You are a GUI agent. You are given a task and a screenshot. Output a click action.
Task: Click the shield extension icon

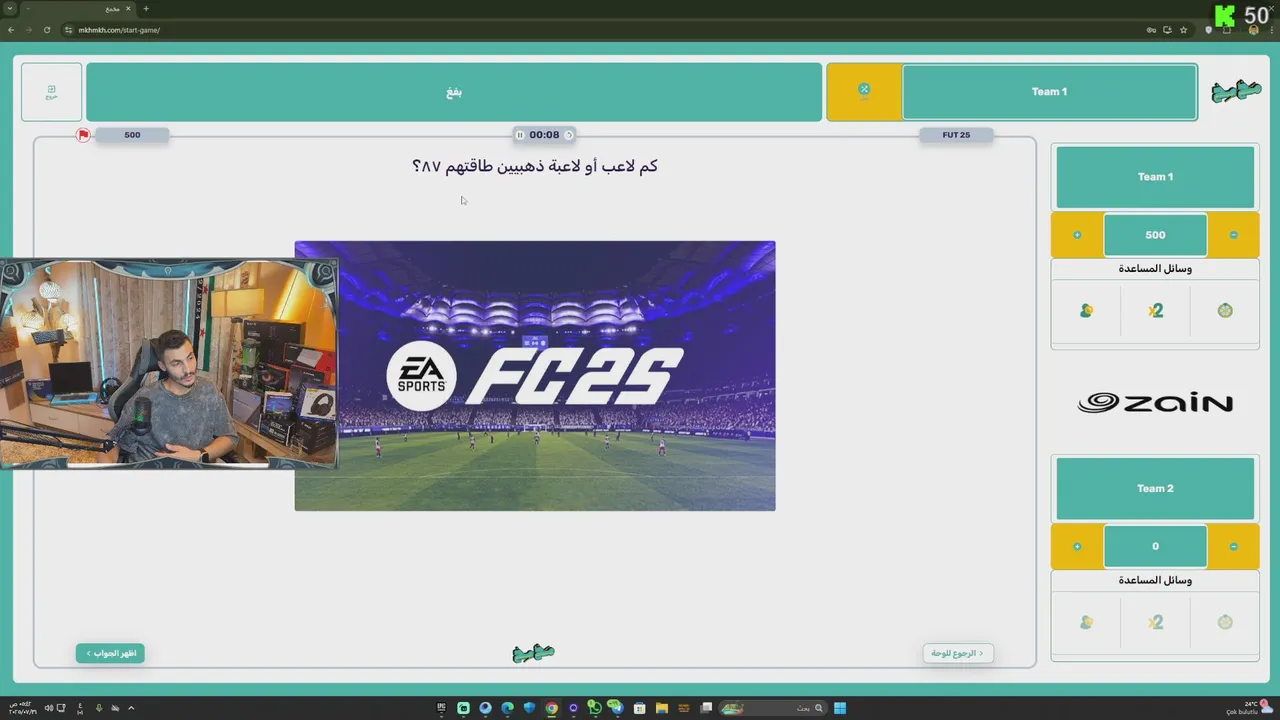coord(1209,30)
